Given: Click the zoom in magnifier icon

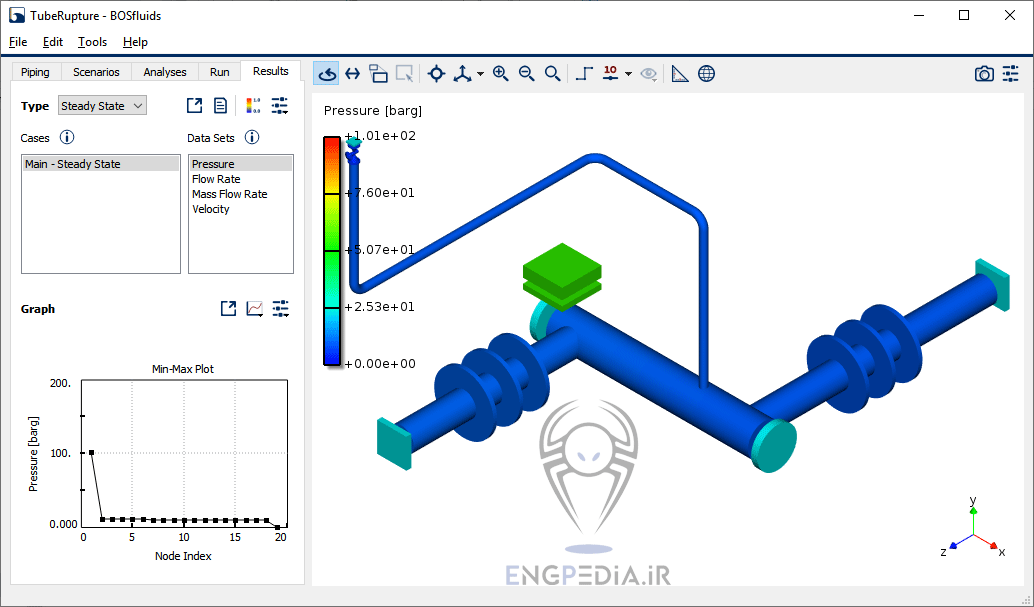Looking at the screenshot, I should tap(500, 73).
